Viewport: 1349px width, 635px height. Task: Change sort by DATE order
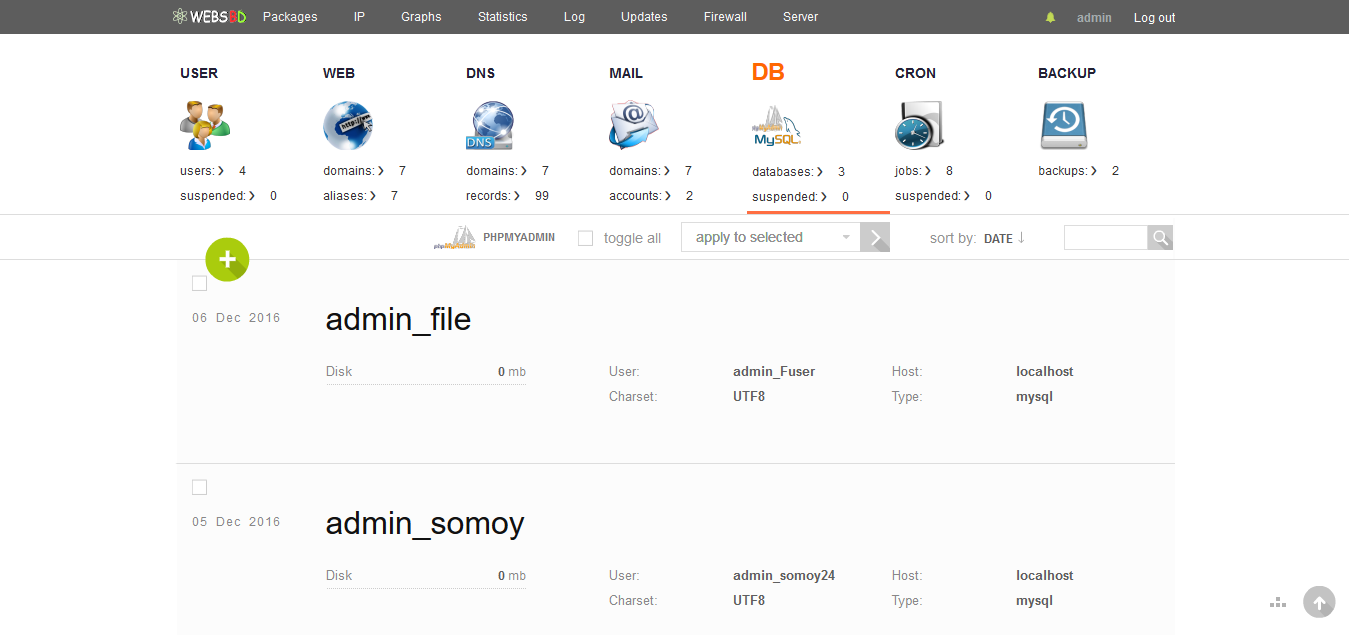pyautogui.click(x=1004, y=238)
